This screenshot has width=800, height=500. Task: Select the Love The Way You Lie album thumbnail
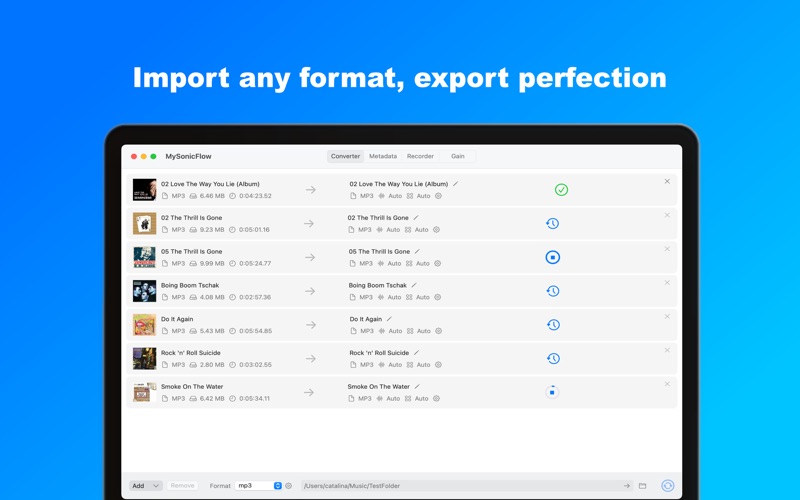tap(144, 190)
